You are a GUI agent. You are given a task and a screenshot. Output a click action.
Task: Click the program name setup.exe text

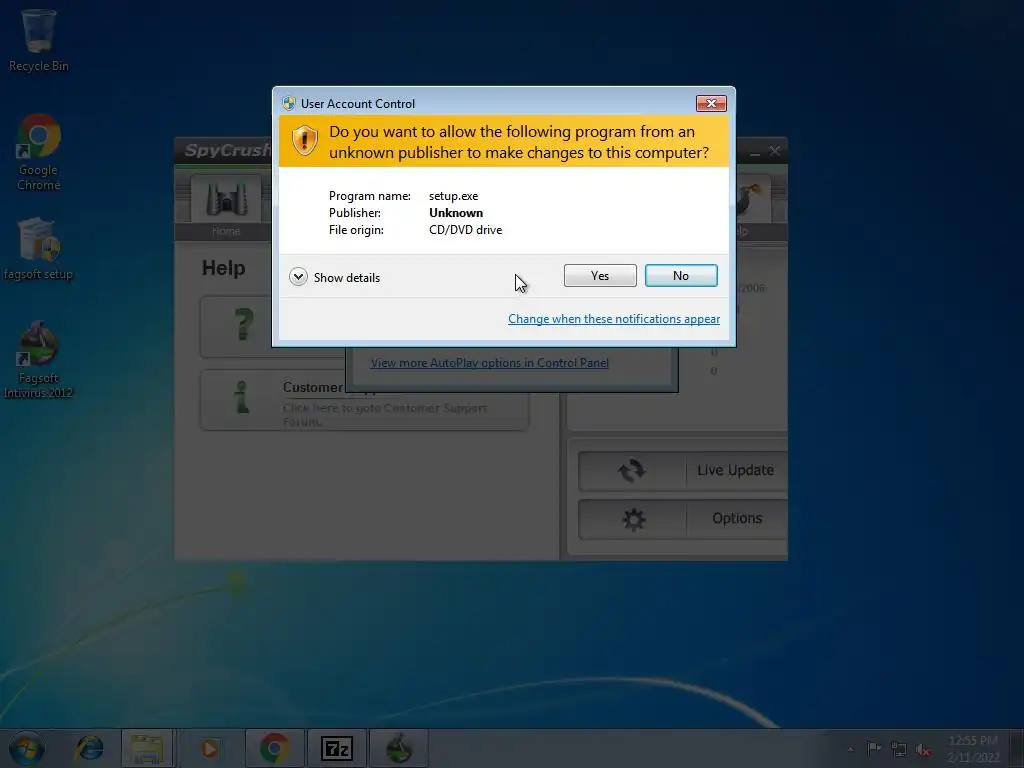pyautogui.click(x=453, y=196)
